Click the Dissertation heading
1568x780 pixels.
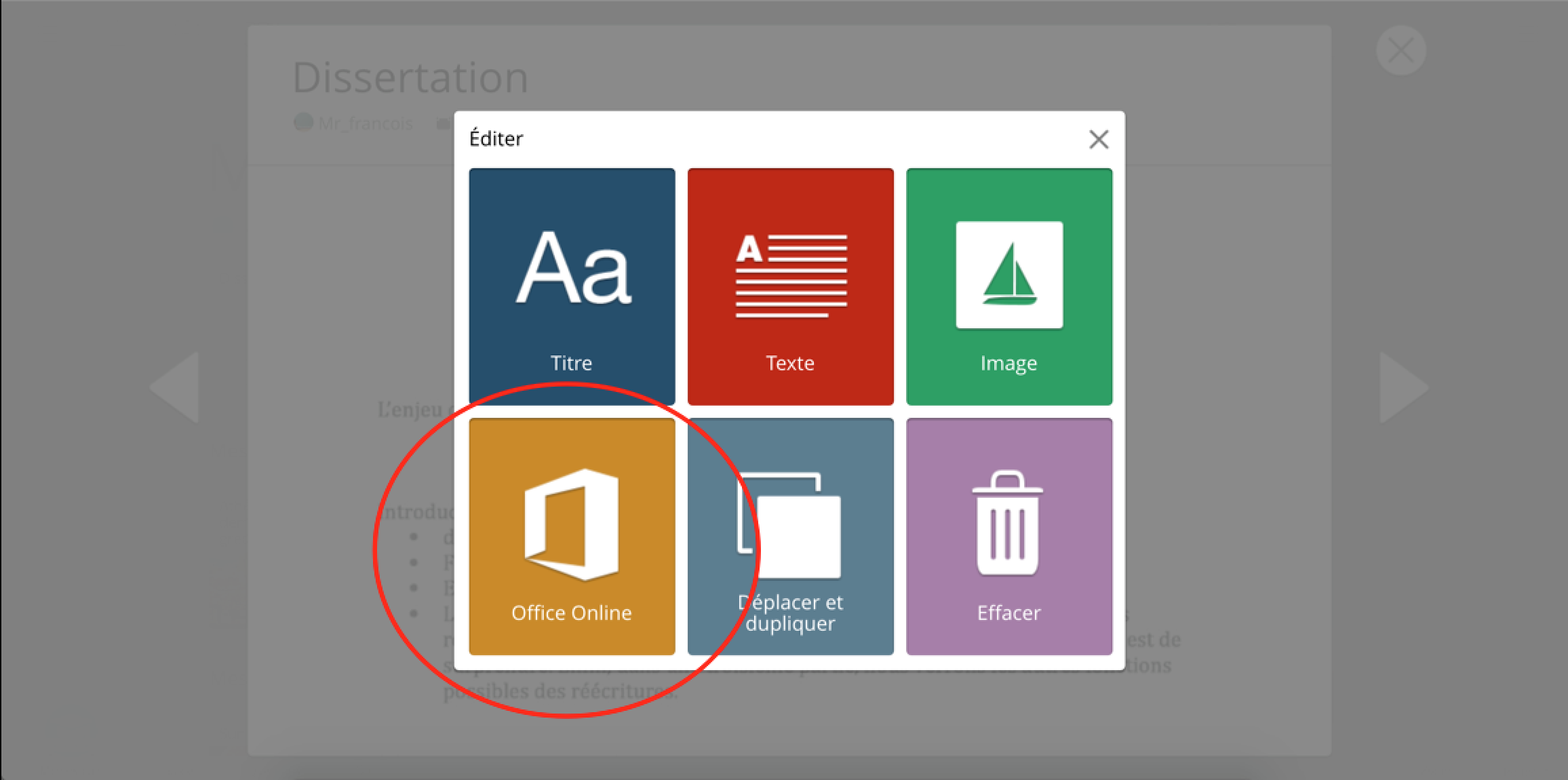pyautogui.click(x=410, y=77)
